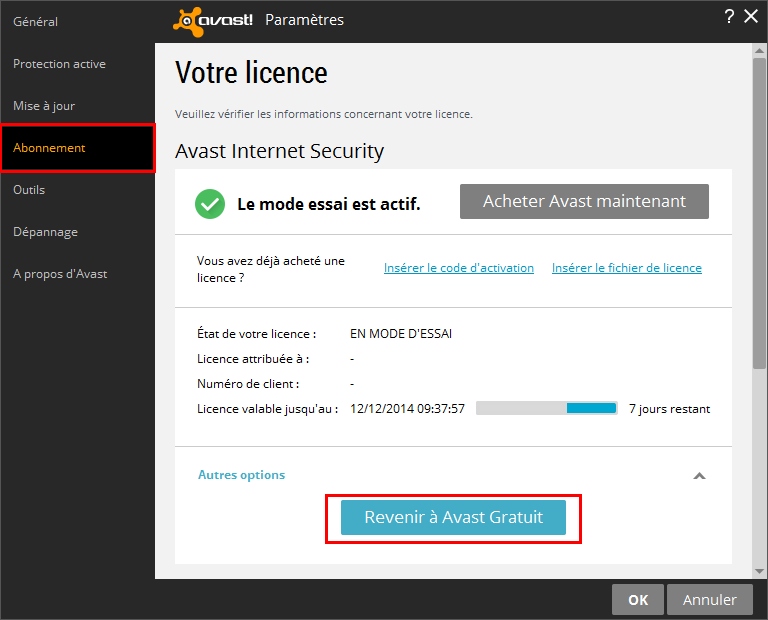Click the date 12/12/2014 09:37:57
Screen dimensions: 768x620
(407, 408)
